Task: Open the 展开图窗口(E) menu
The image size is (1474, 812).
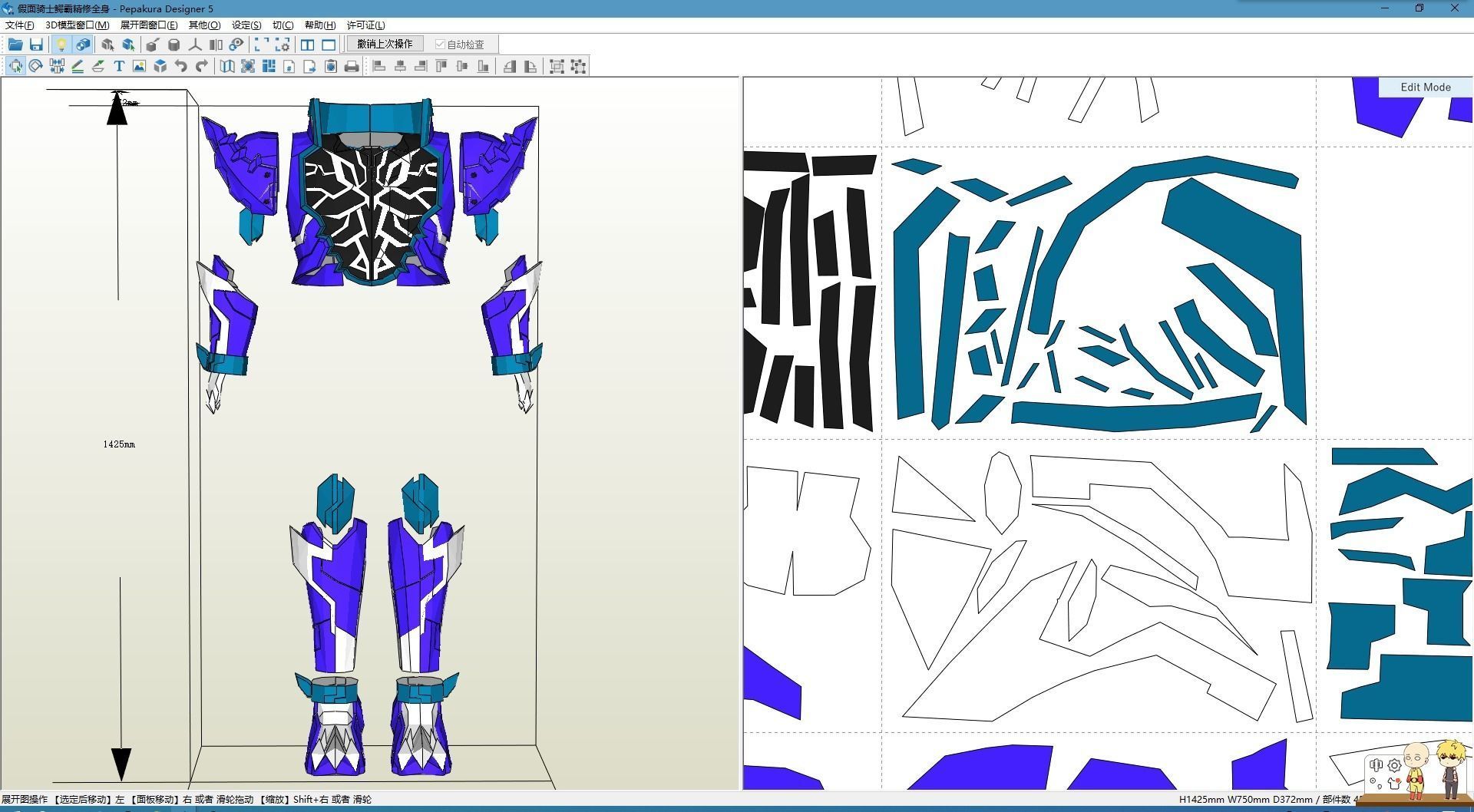Action: tap(148, 25)
